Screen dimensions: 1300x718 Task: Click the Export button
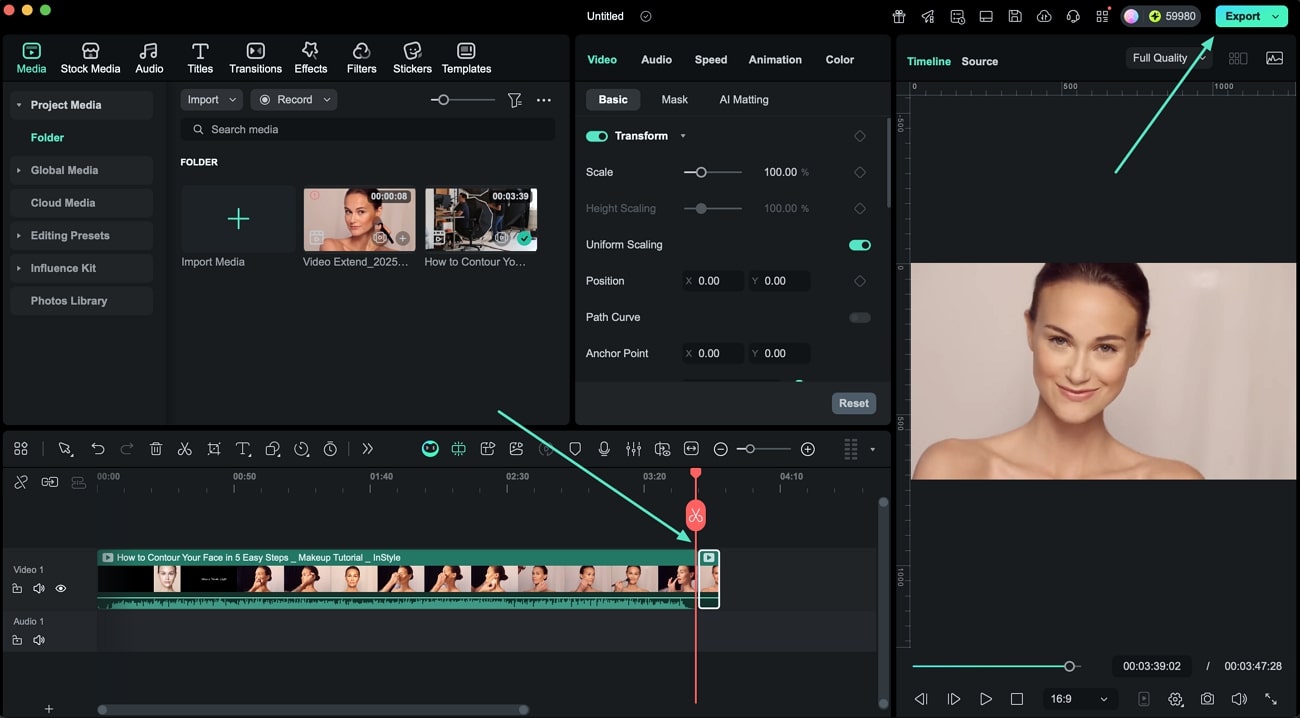[x=1242, y=16]
